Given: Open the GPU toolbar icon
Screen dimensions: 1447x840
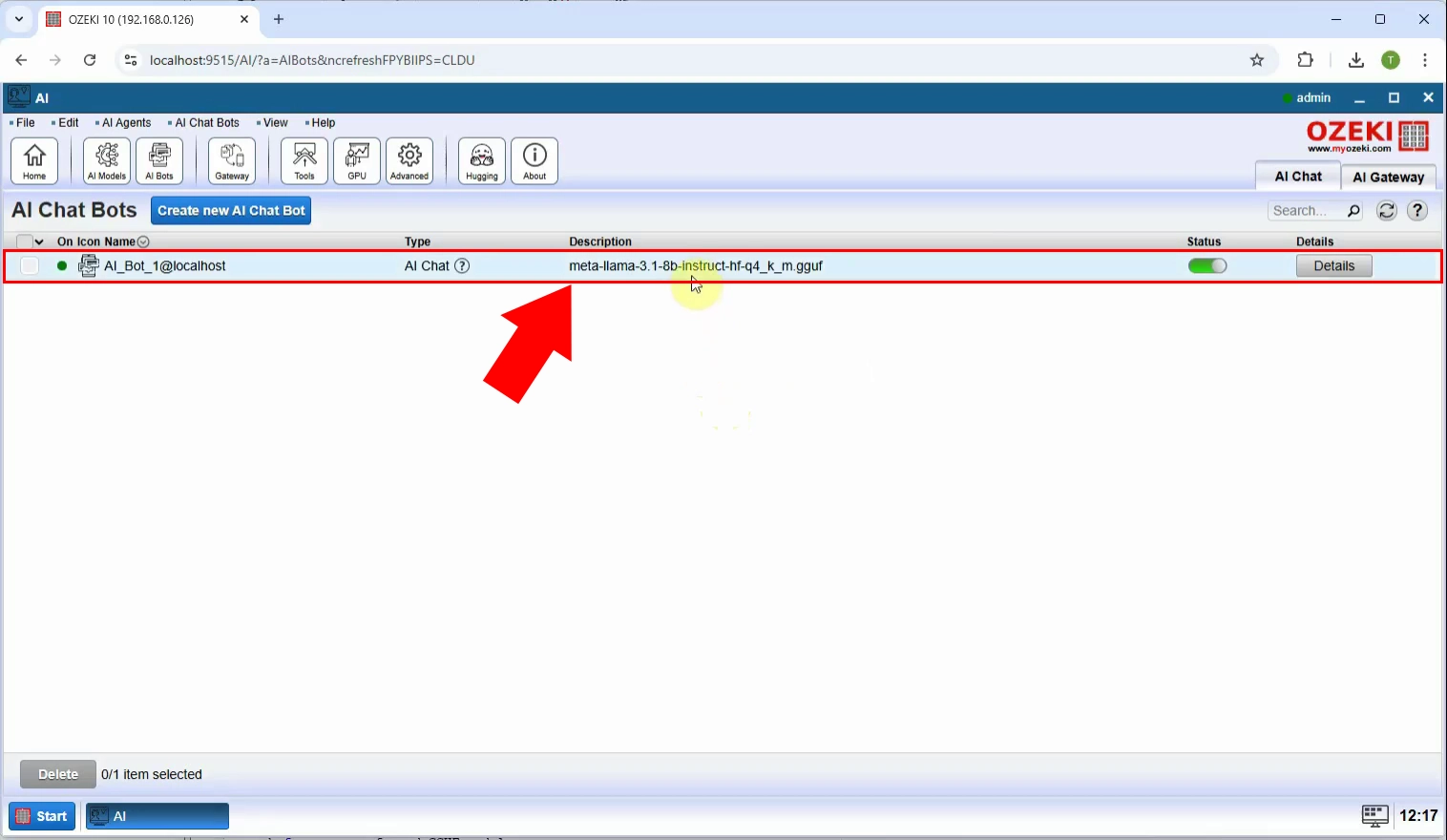Looking at the screenshot, I should pos(357,160).
